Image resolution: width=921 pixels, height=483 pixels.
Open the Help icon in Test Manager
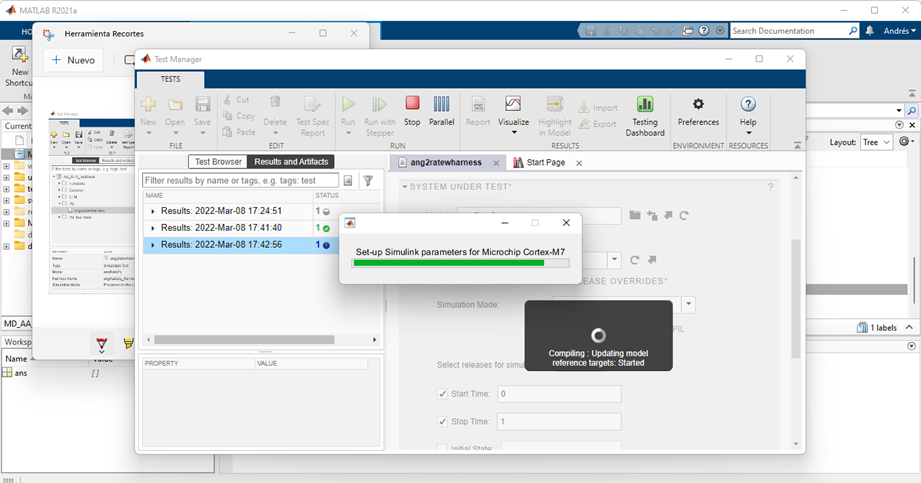click(747, 110)
